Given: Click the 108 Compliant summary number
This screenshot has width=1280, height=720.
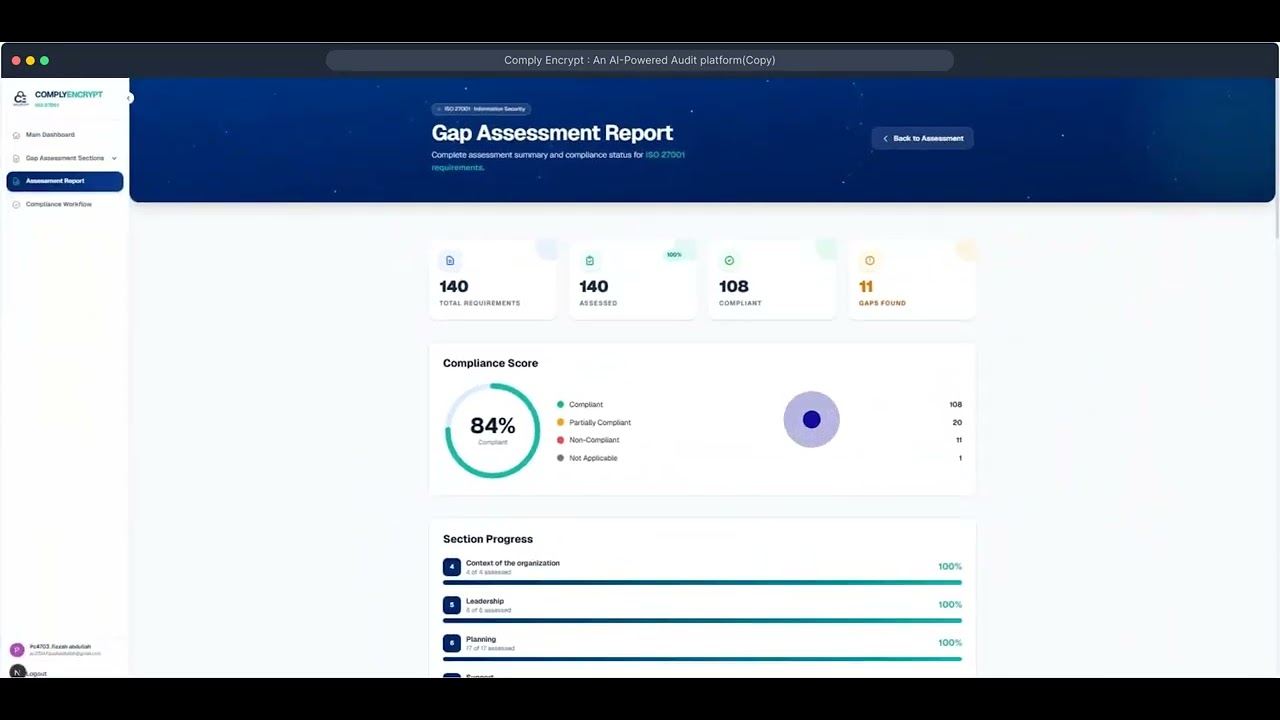Looking at the screenshot, I should (x=734, y=287).
